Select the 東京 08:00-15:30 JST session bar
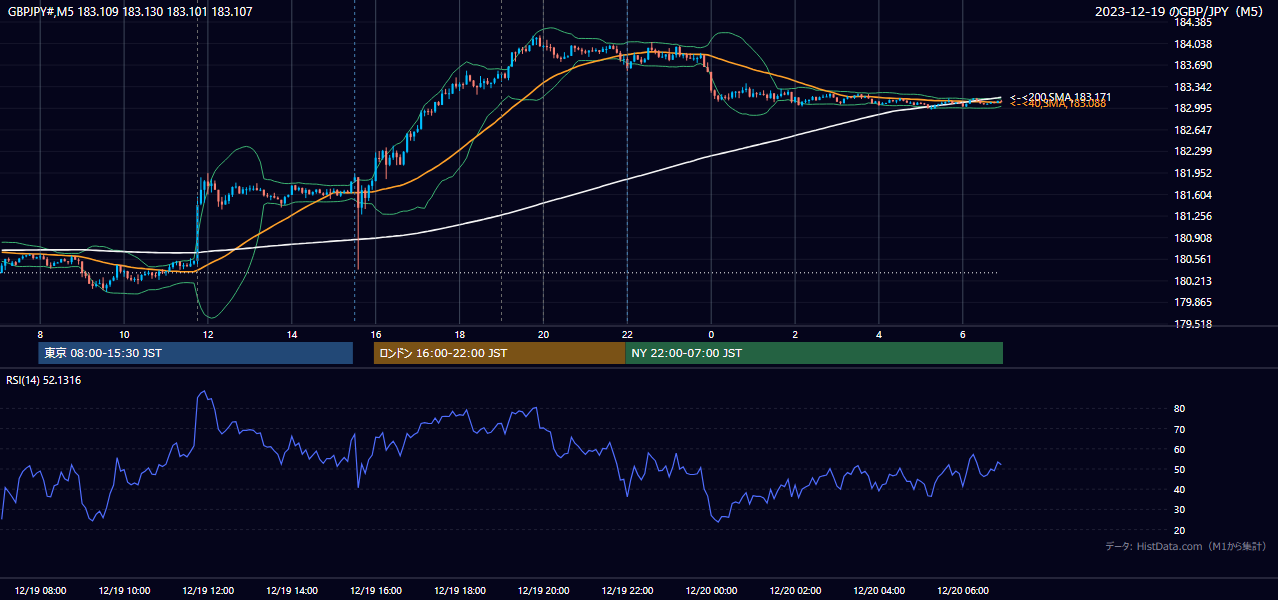The width and height of the screenshot is (1278, 600). pos(196,353)
